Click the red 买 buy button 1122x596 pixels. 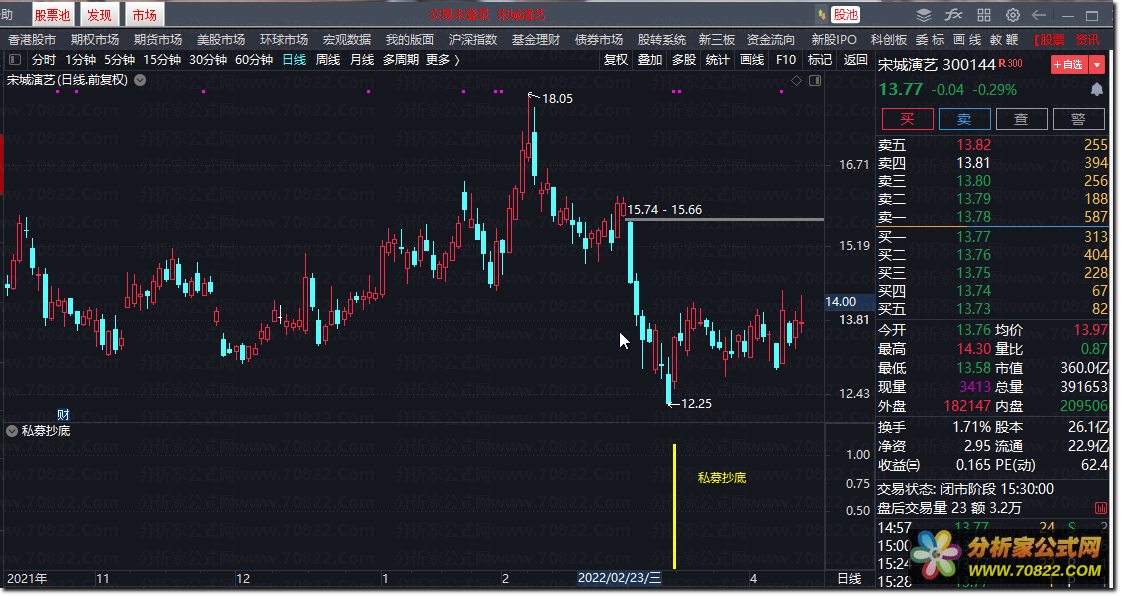point(907,119)
